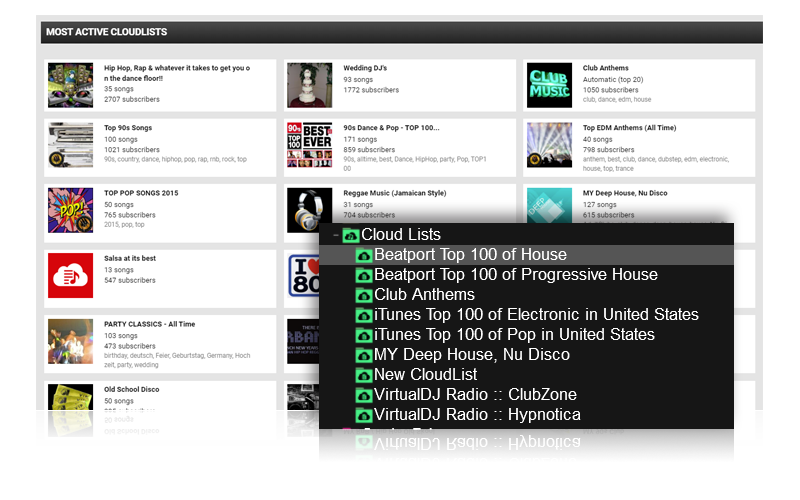Open the Salsa at its best title
Screen dimensions: 800x500
click(x=130, y=258)
